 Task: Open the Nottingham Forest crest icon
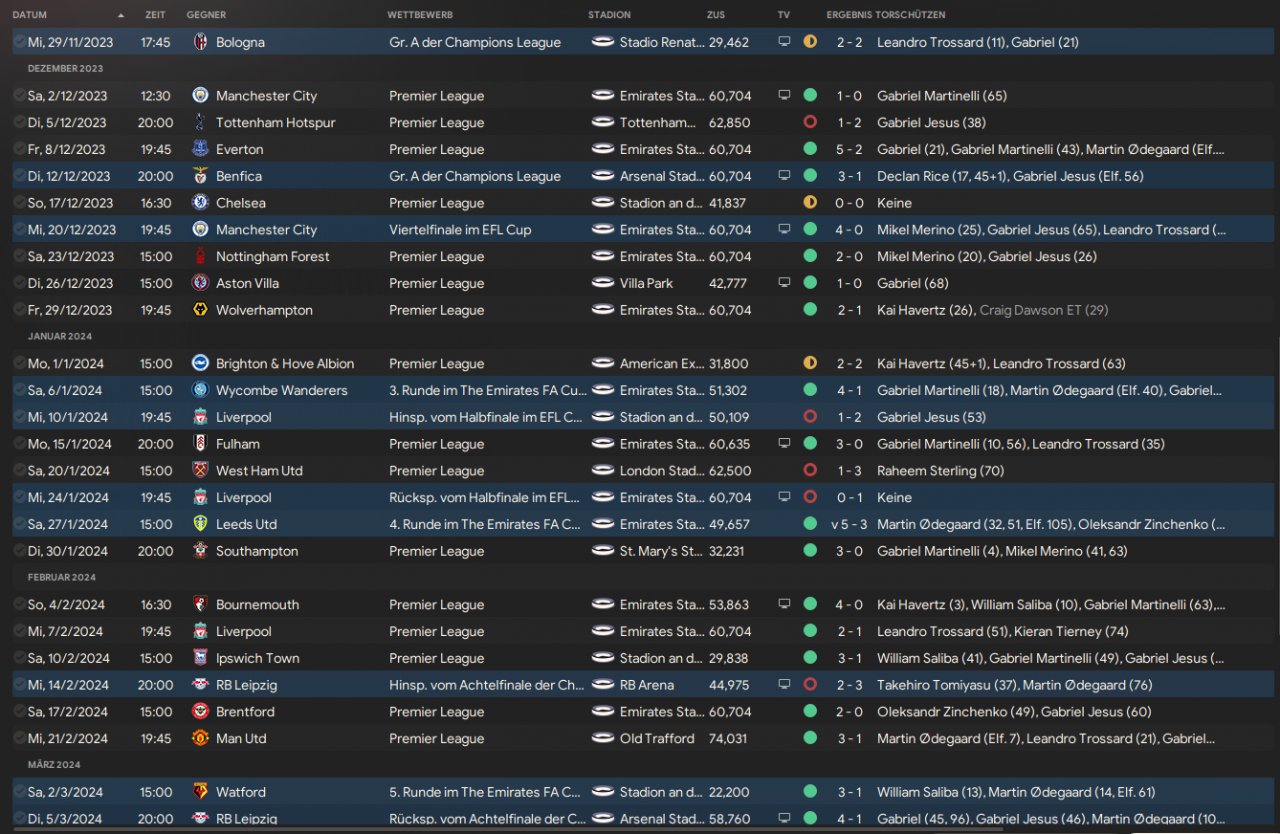point(200,256)
